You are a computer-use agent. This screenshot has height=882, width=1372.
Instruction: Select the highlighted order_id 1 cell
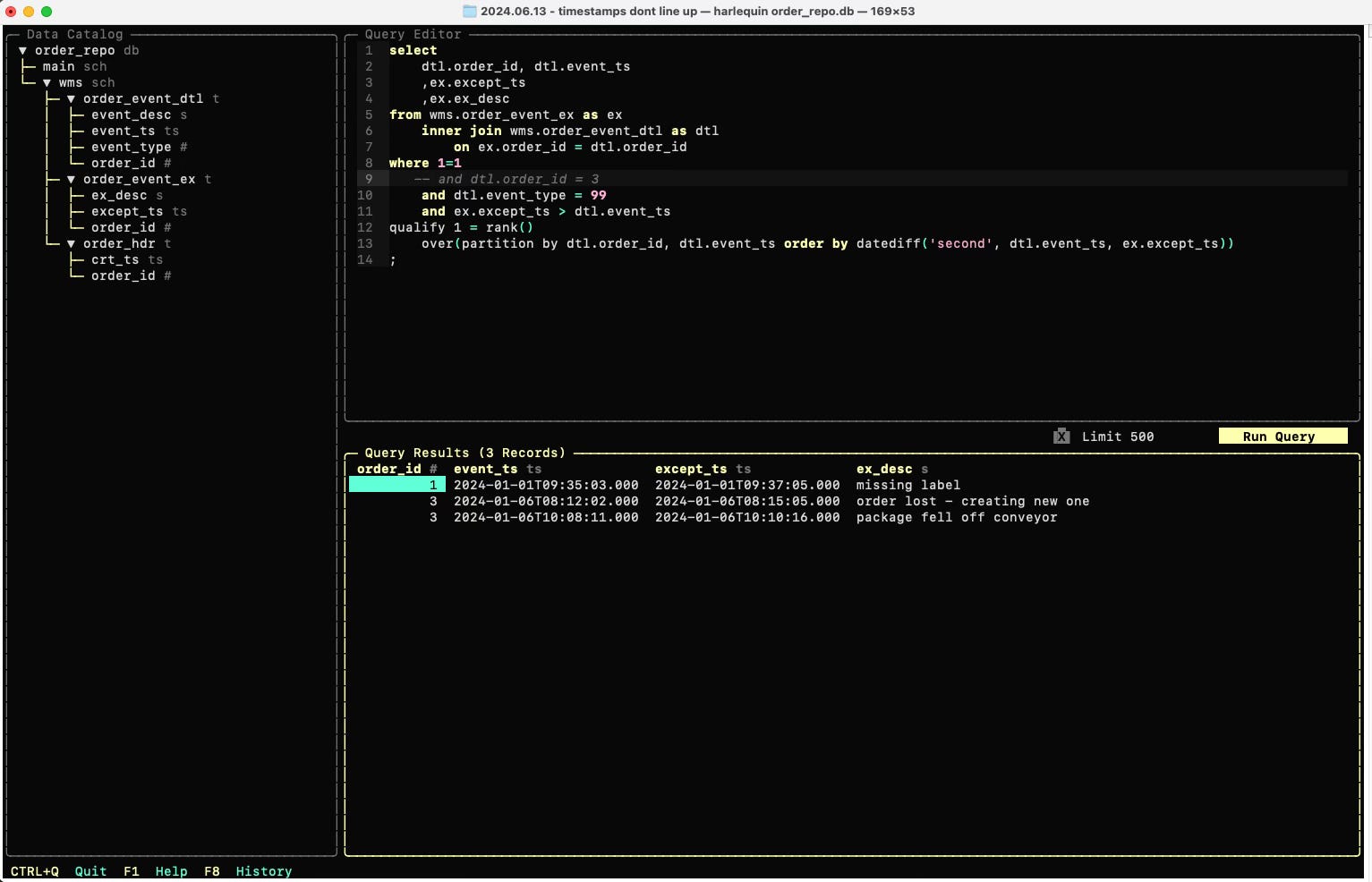coord(396,486)
